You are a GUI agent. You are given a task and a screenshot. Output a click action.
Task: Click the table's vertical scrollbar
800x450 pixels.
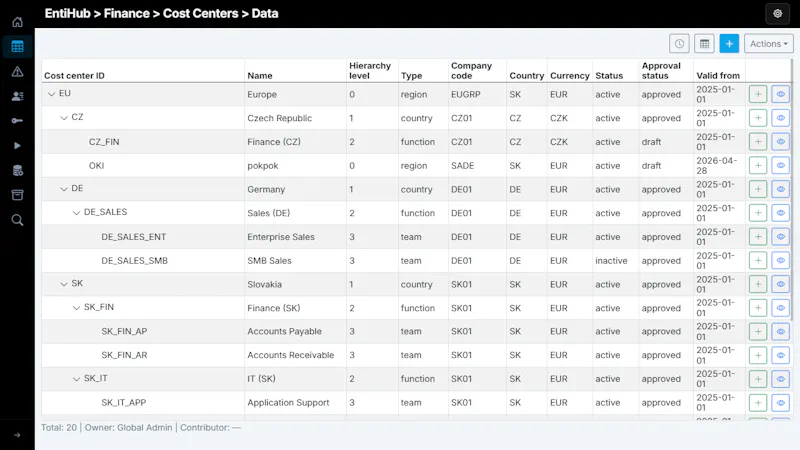(x=792, y=190)
